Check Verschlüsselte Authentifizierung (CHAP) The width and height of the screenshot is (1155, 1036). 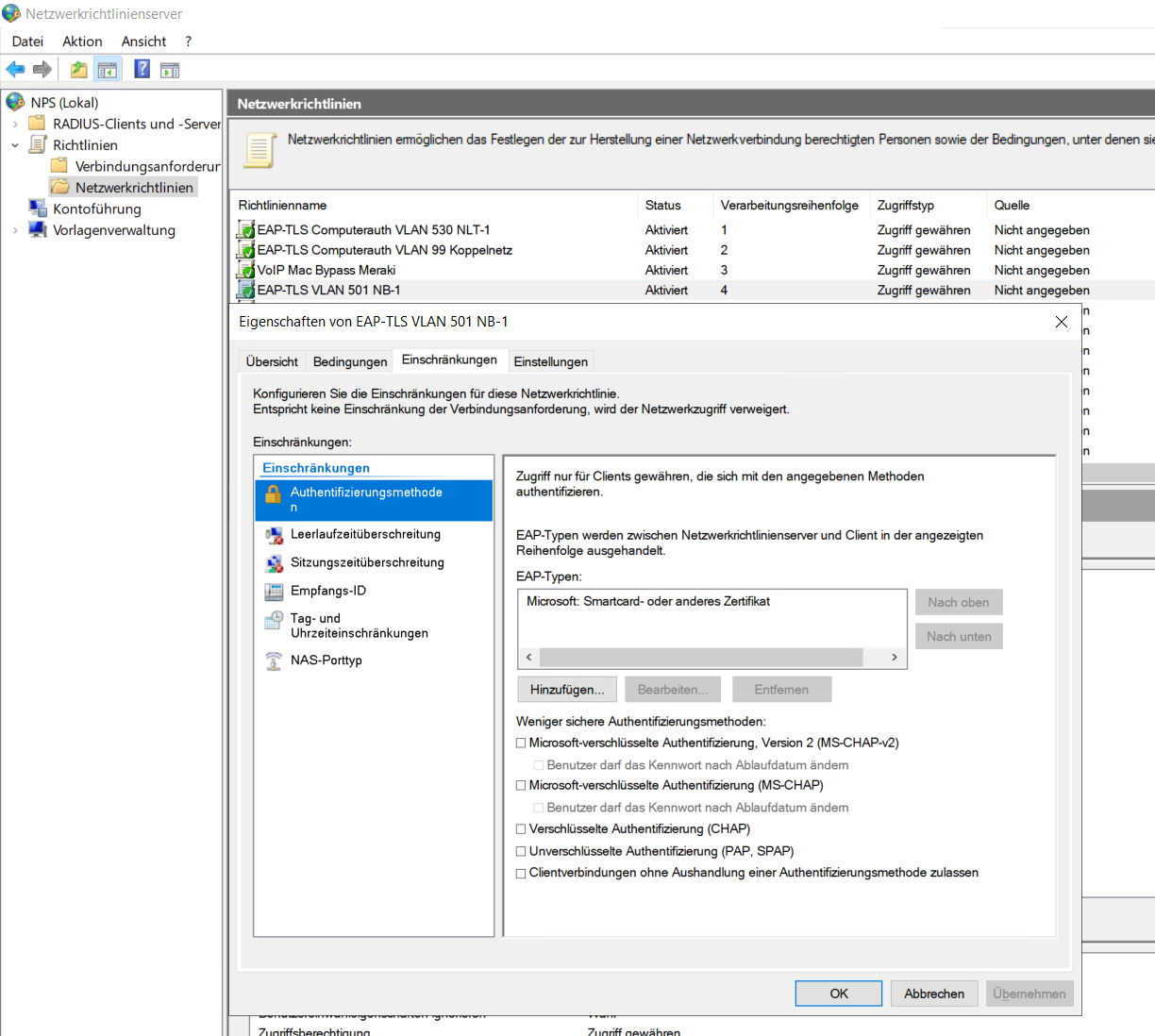coord(521,828)
